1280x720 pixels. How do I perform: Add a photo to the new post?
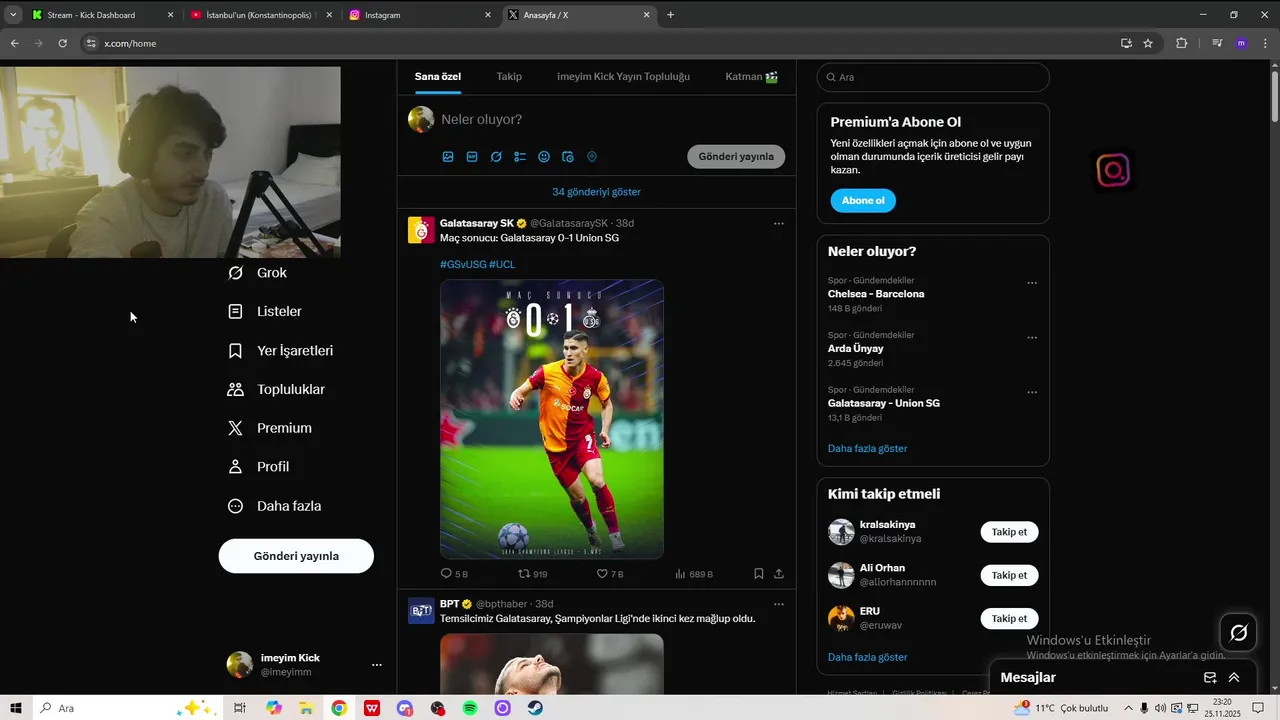[x=448, y=157]
